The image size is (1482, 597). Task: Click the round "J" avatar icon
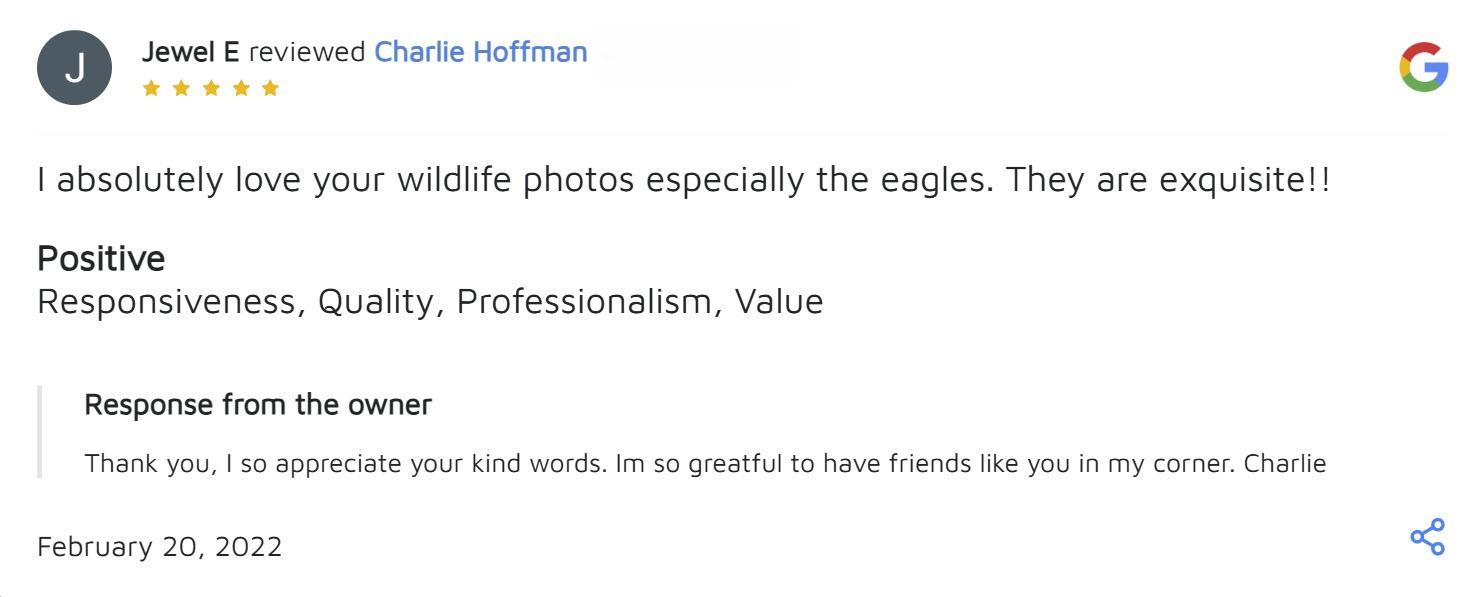click(x=74, y=68)
